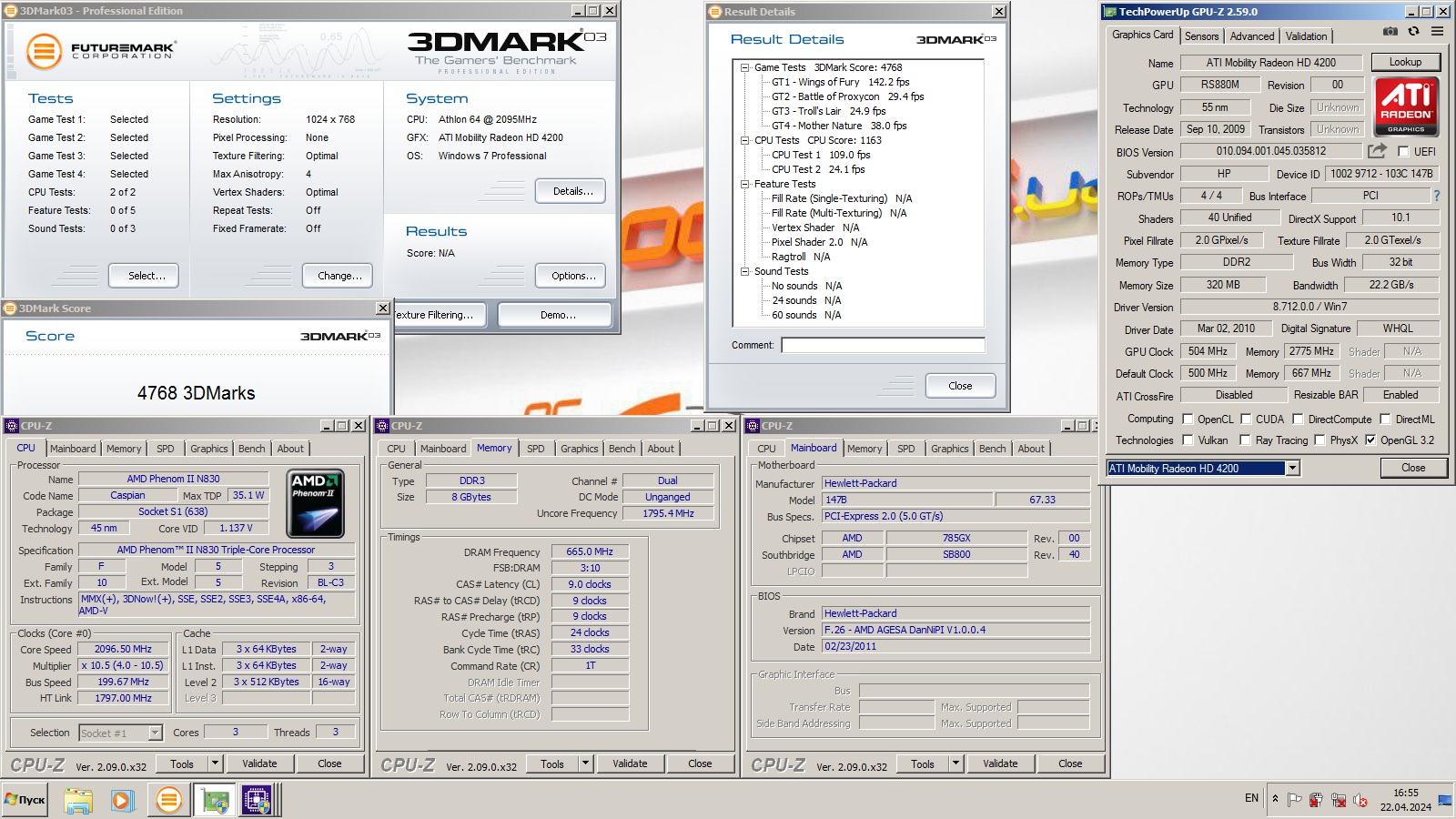Collapse the CPU Tests tree node
The image size is (1456, 819).
(x=745, y=140)
